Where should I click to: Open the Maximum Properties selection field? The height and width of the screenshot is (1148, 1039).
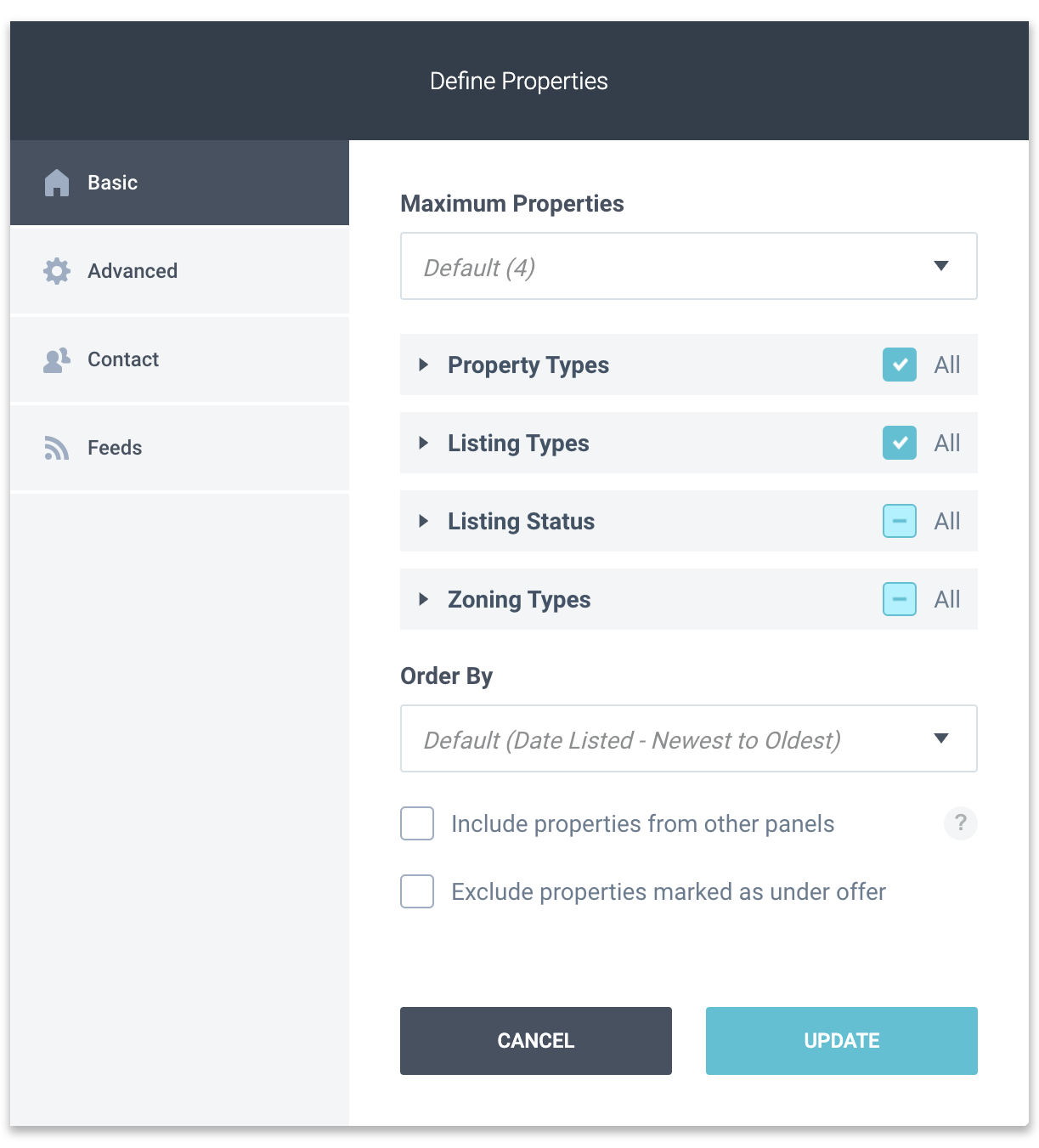688,266
